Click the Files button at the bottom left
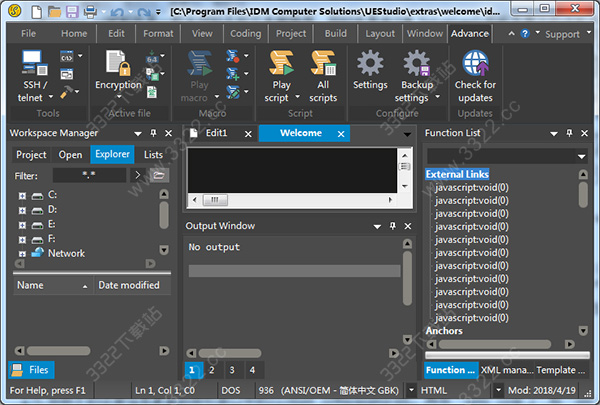Viewport: 600px width, 405px height. tap(31, 370)
